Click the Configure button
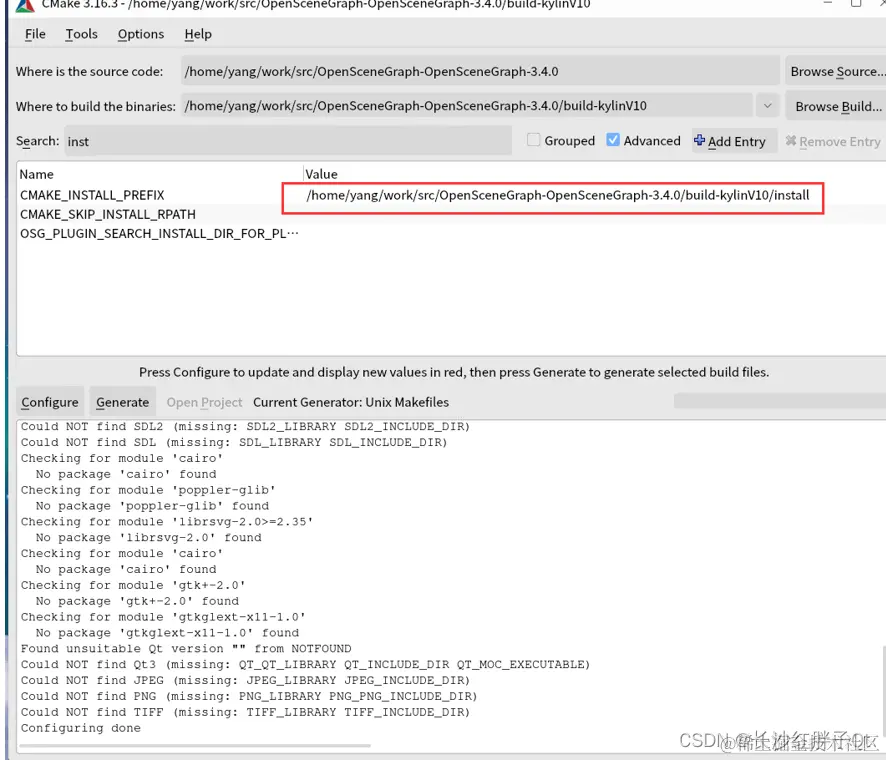Image resolution: width=886 pixels, height=760 pixels. [x=50, y=402]
